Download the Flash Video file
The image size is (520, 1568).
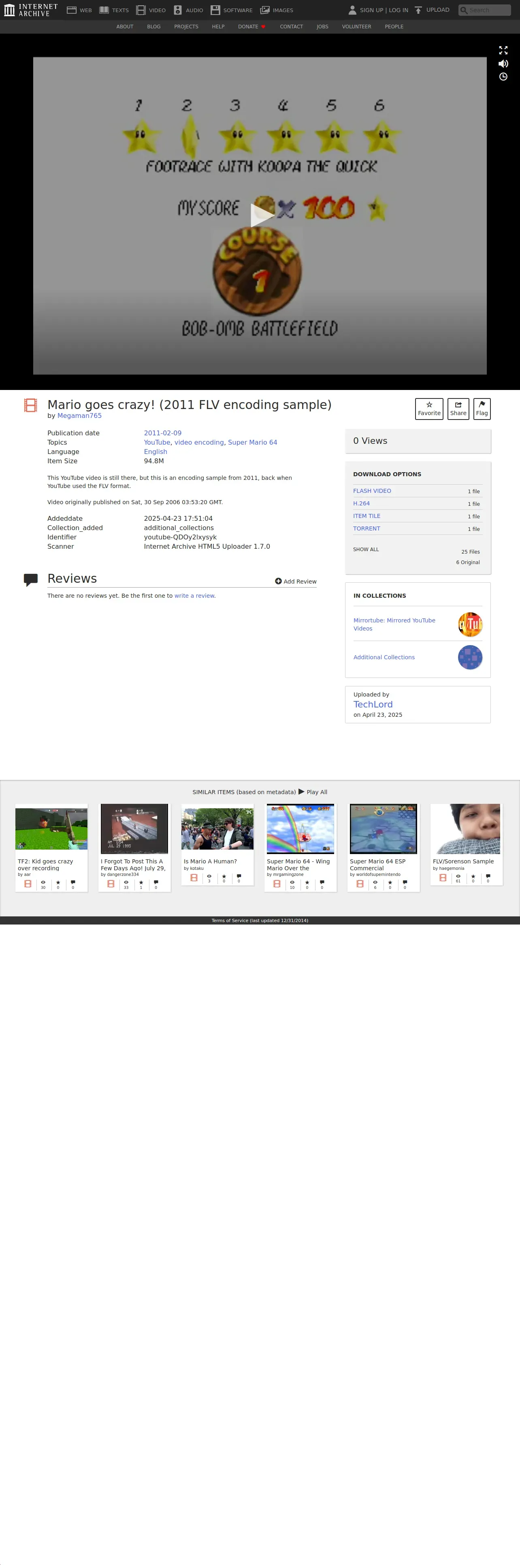372,491
